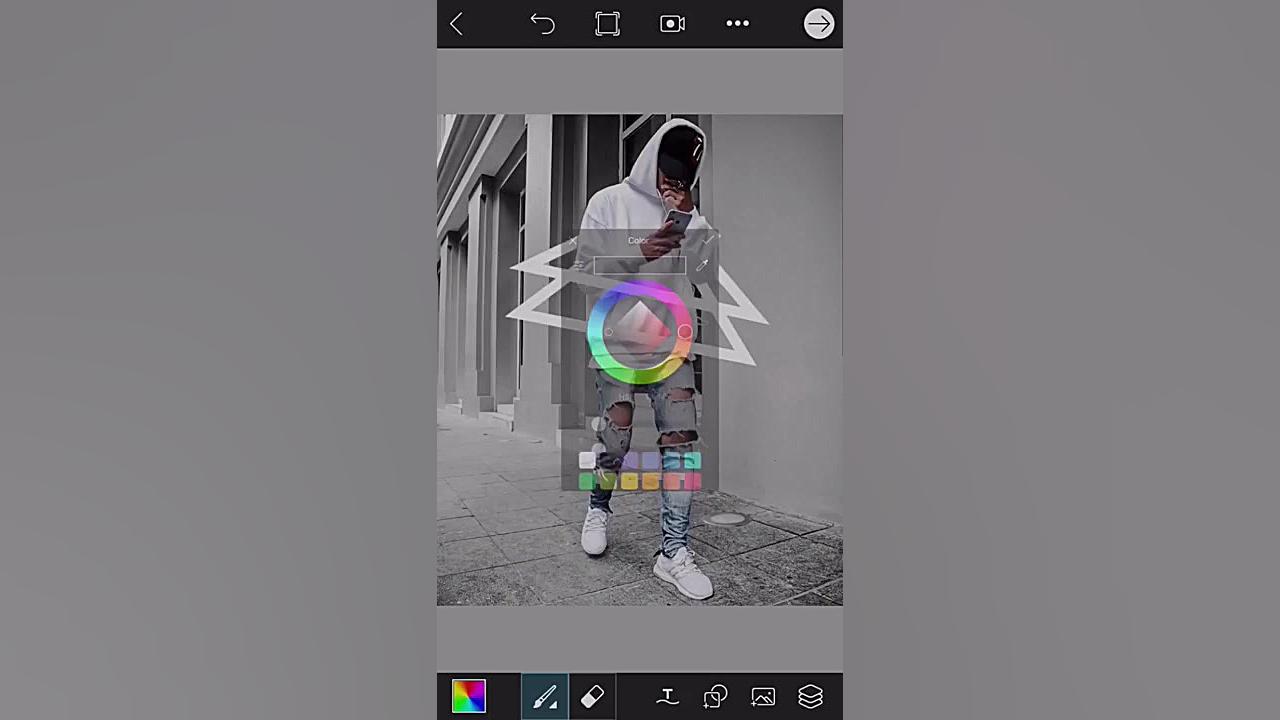Pick the teal preset swatch
The image size is (1280, 720).
pyautogui.click(x=692, y=460)
